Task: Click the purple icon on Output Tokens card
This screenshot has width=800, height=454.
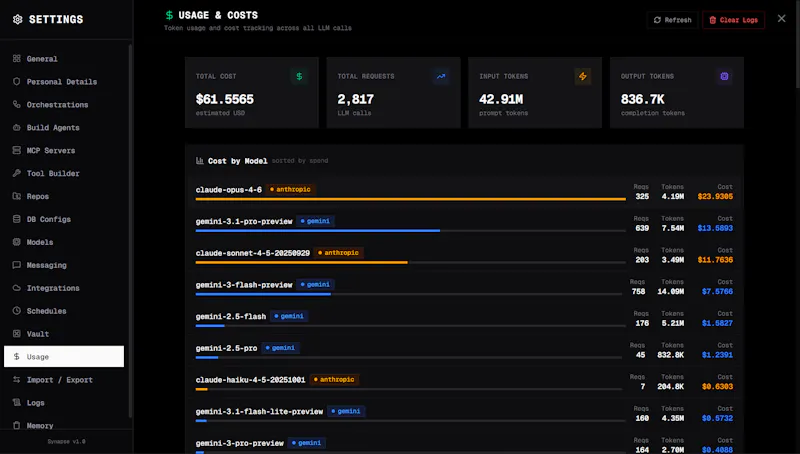Action: [x=724, y=77]
